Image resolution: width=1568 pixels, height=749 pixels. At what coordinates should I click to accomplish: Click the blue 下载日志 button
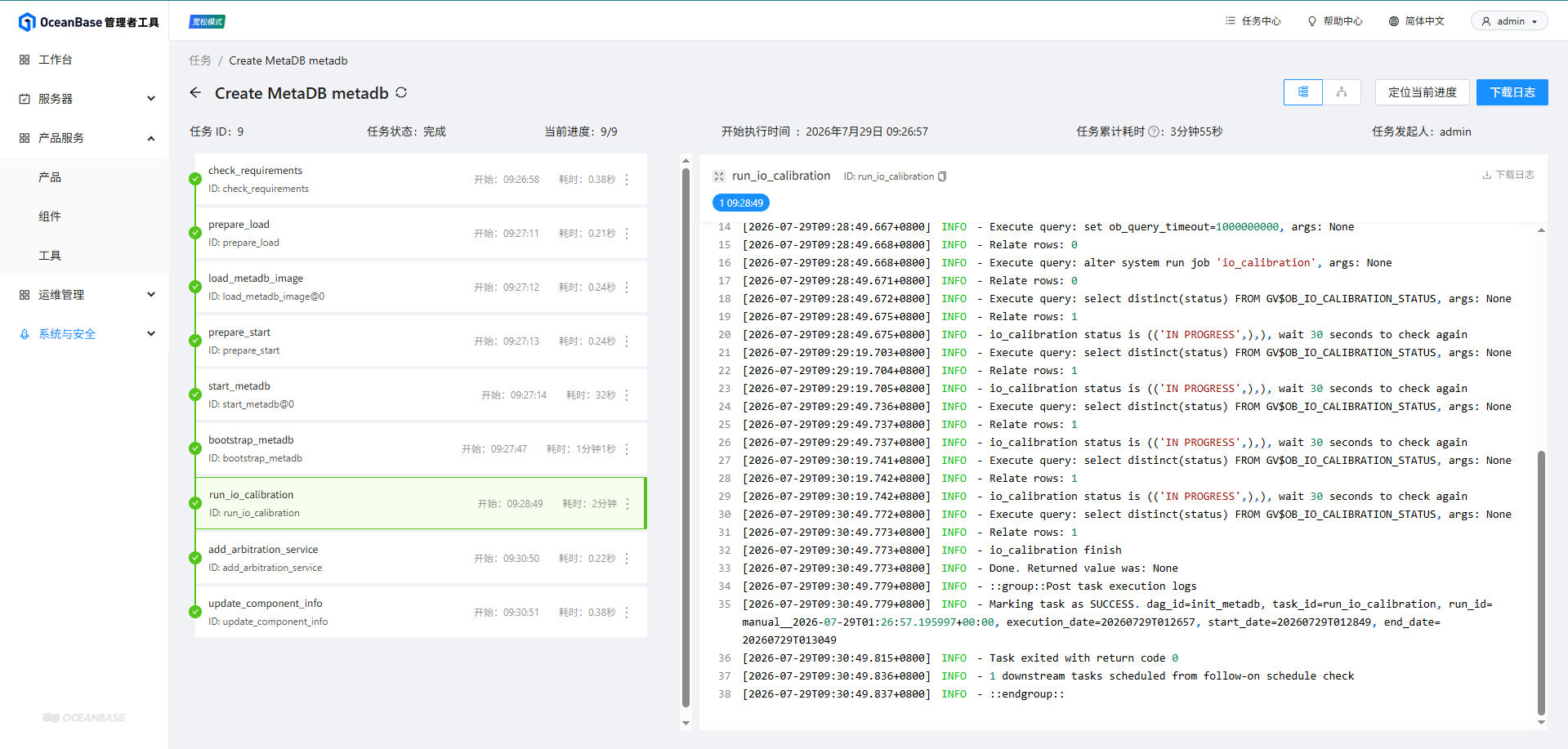pyautogui.click(x=1512, y=92)
